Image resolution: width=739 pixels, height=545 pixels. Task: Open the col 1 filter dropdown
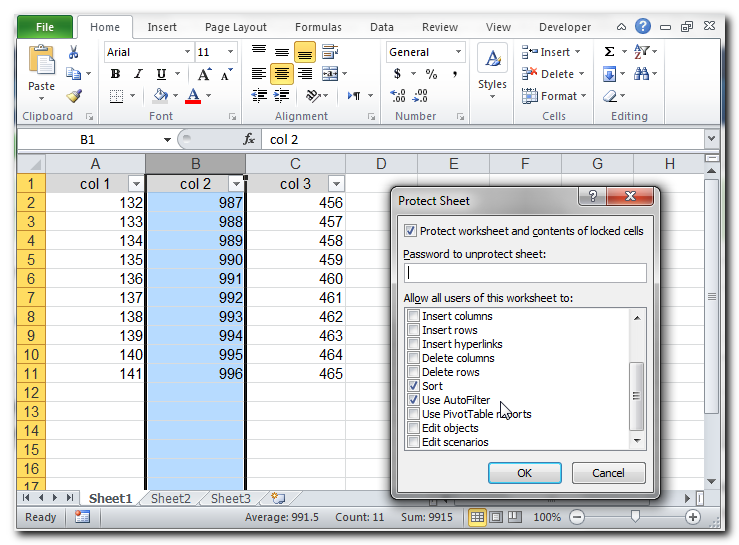[136, 184]
